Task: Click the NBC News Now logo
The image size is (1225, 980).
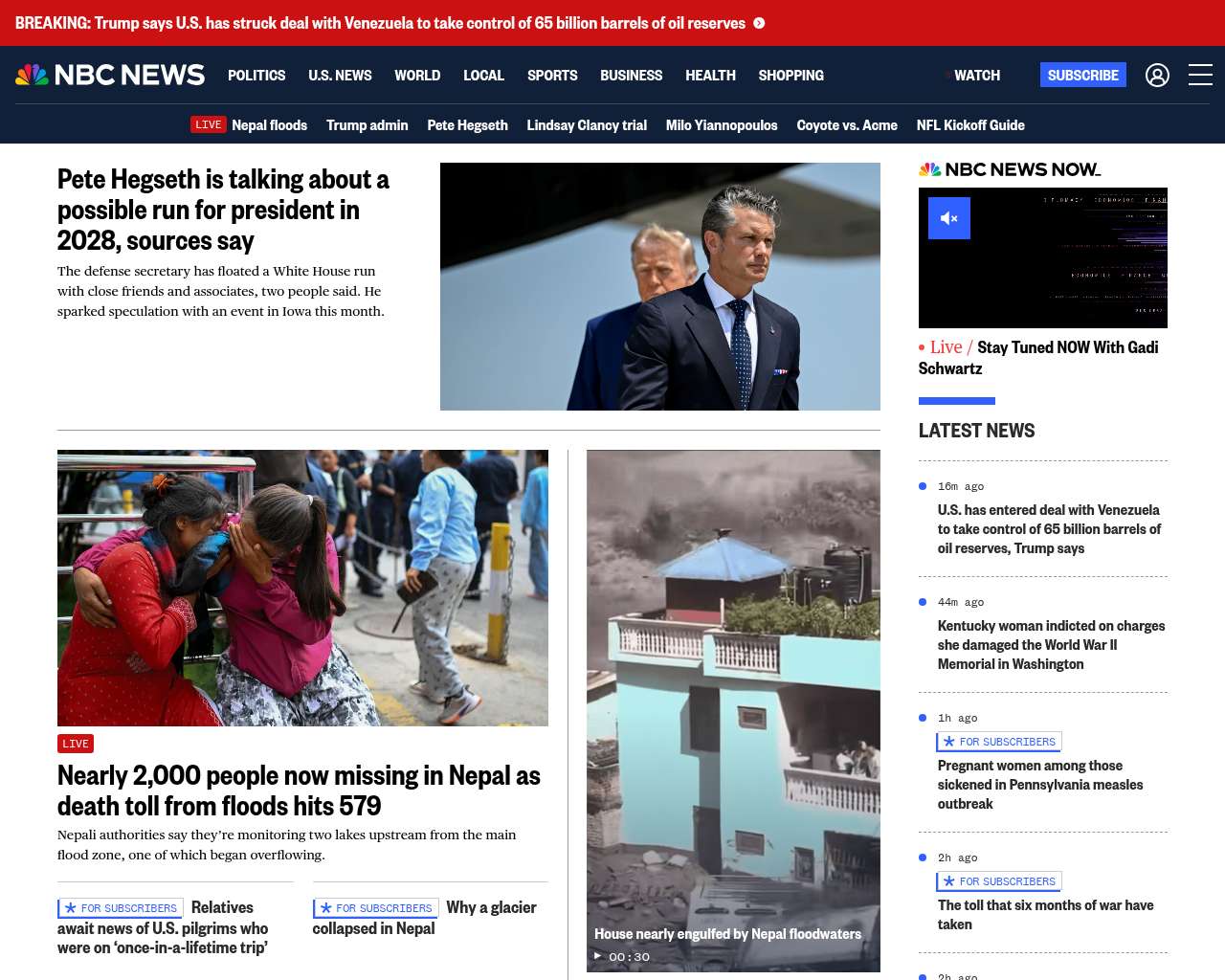Action: pyautogui.click(x=1010, y=169)
